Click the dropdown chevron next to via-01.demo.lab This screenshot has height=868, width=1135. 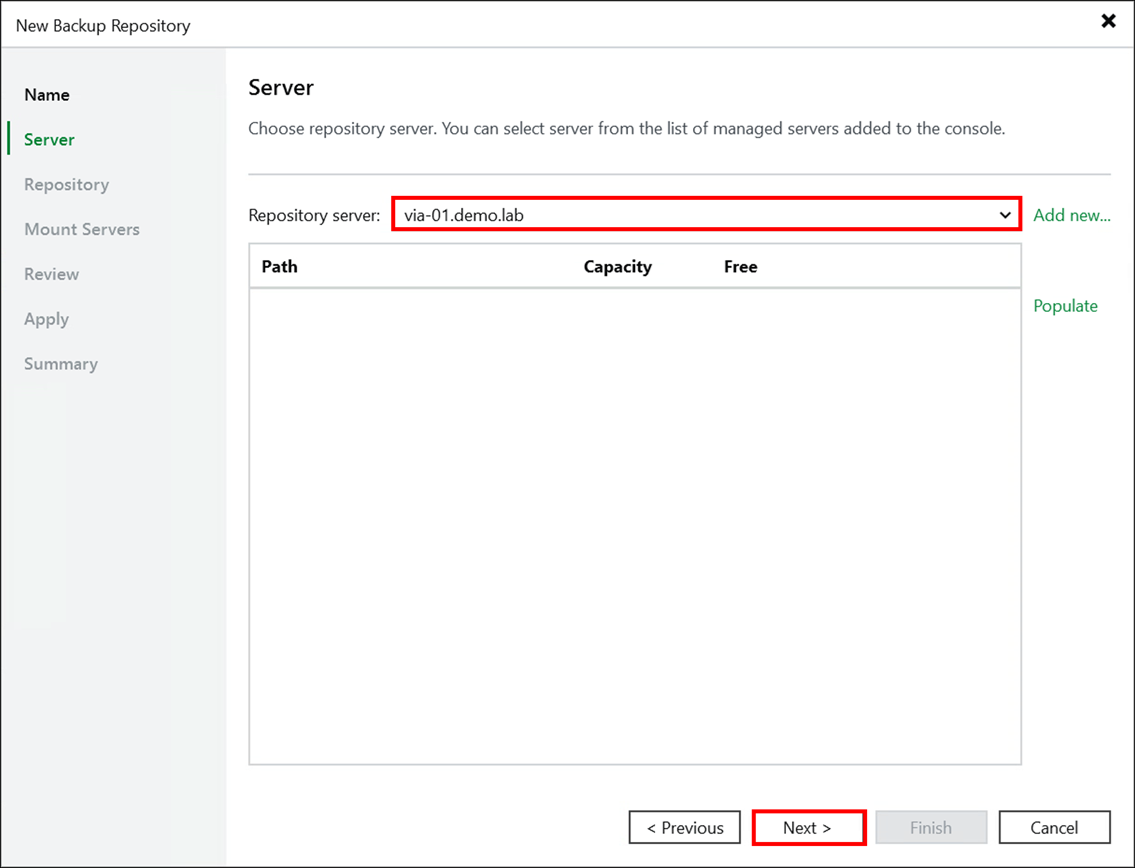pyautogui.click(x=1005, y=214)
